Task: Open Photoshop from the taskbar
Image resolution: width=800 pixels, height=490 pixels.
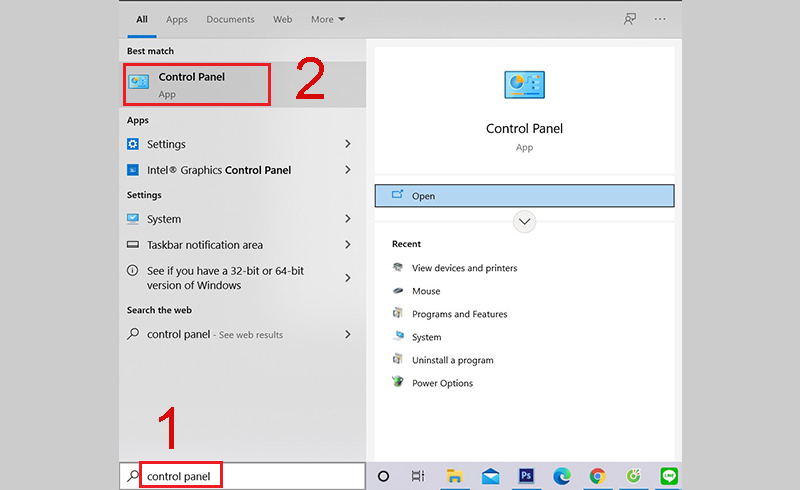Action: coord(526,476)
